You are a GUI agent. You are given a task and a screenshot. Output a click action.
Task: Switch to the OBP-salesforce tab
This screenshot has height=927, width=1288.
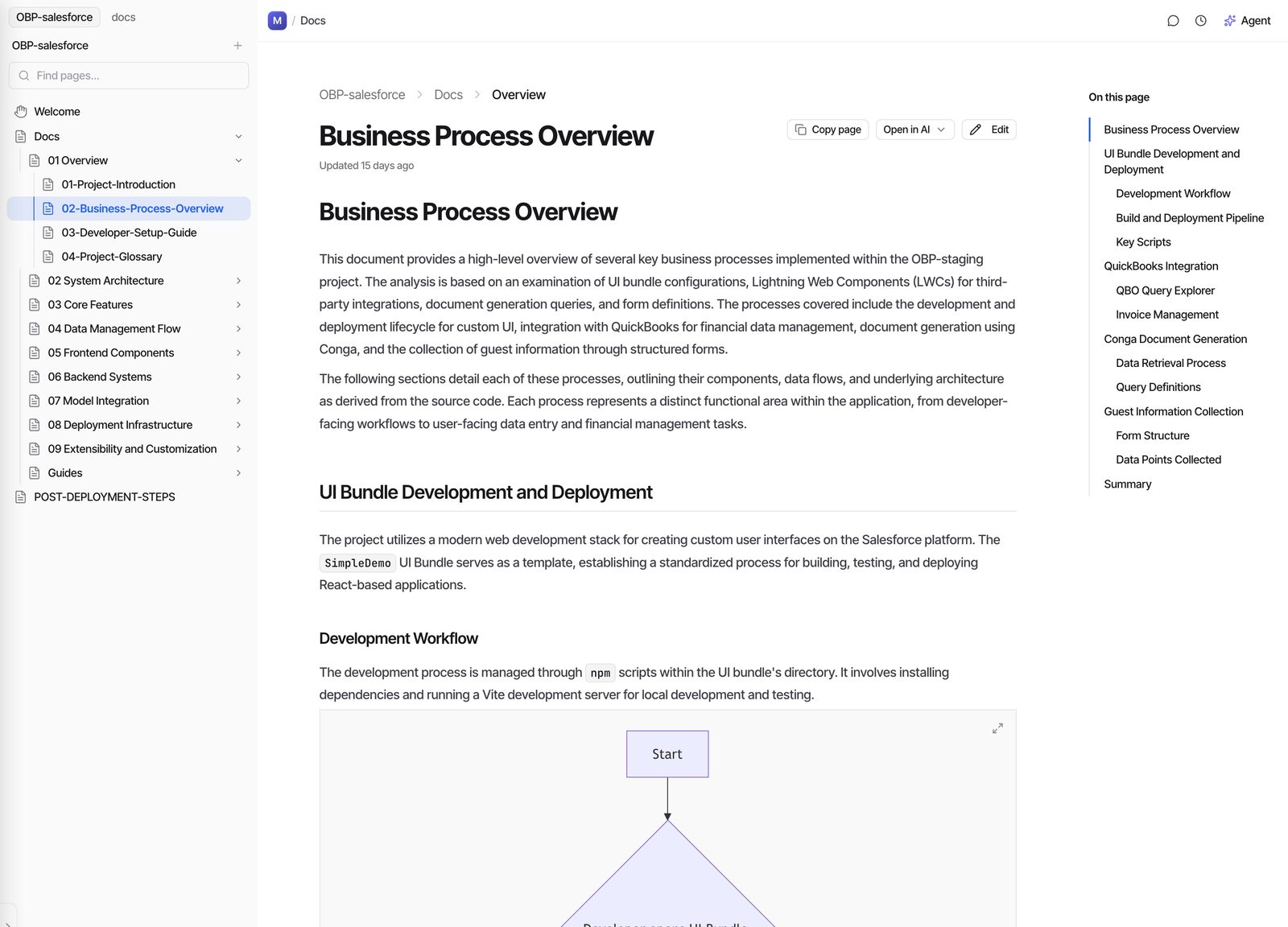(x=55, y=17)
